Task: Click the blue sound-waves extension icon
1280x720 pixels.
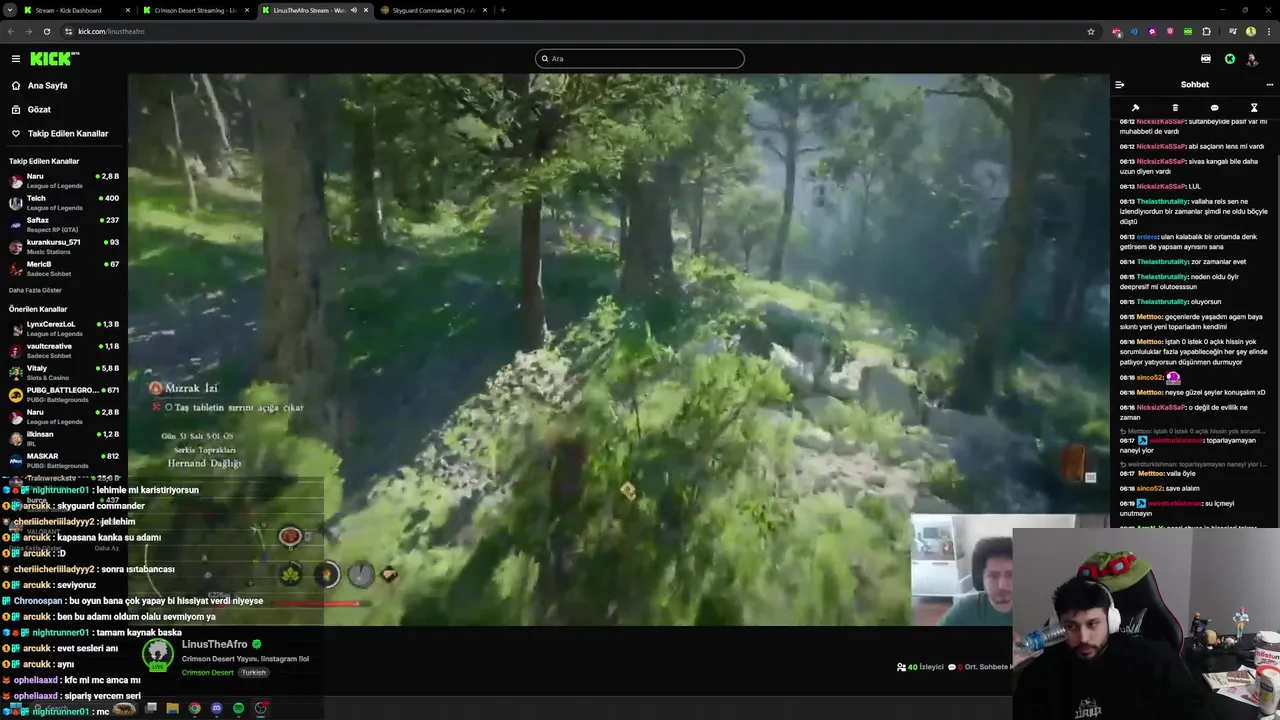Action: click(x=1134, y=31)
